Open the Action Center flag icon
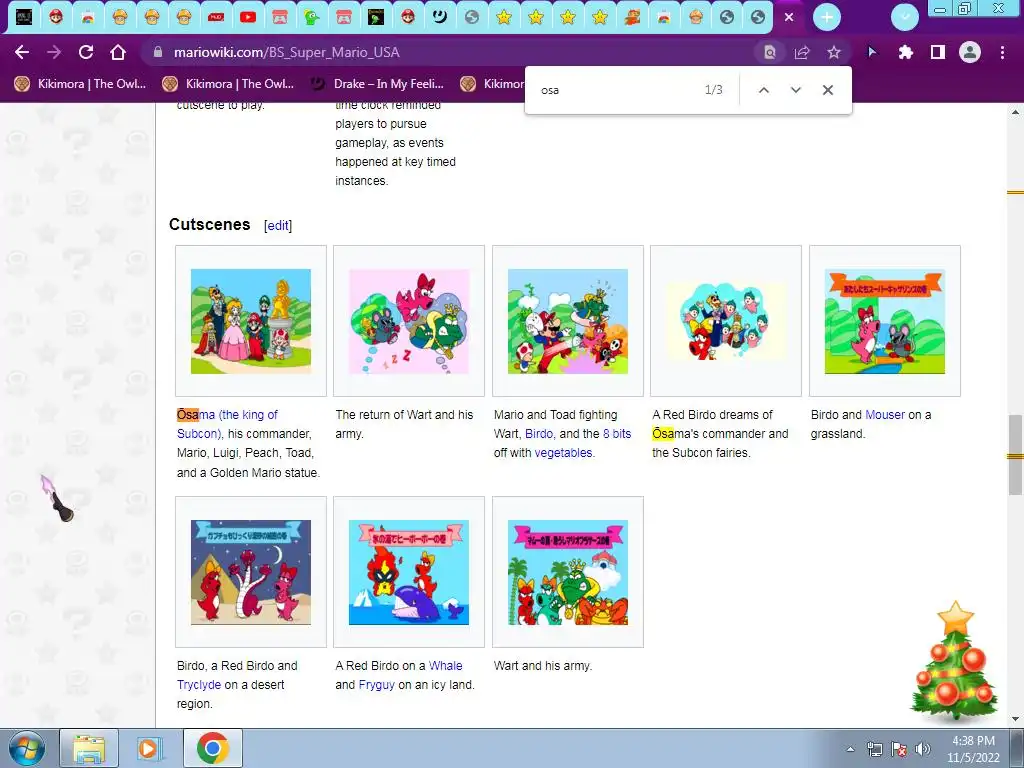1024x768 pixels. [899, 749]
